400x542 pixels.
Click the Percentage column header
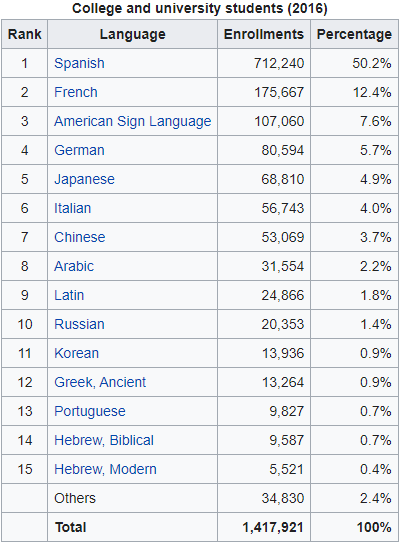pyautogui.click(x=354, y=34)
